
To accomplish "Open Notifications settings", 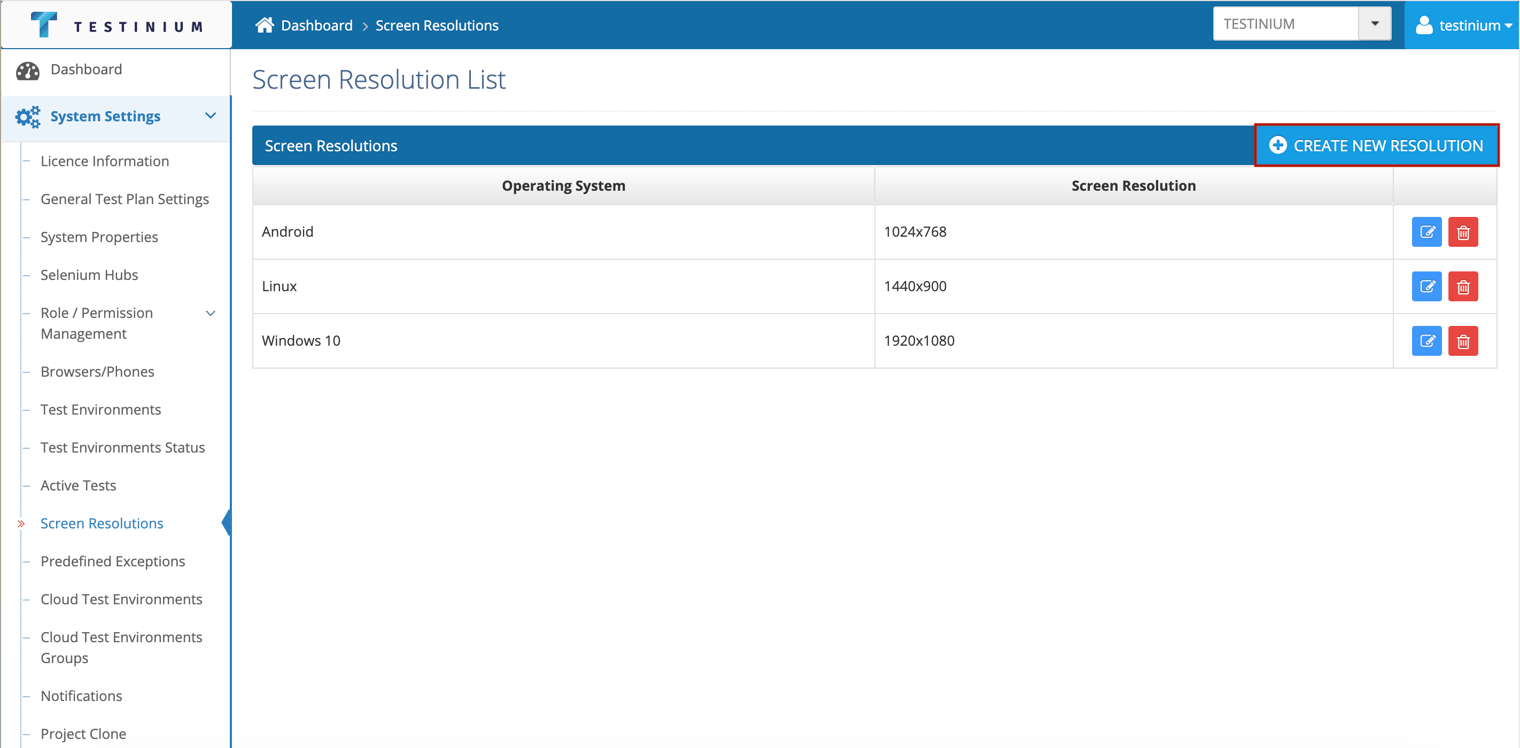I will click(81, 695).
